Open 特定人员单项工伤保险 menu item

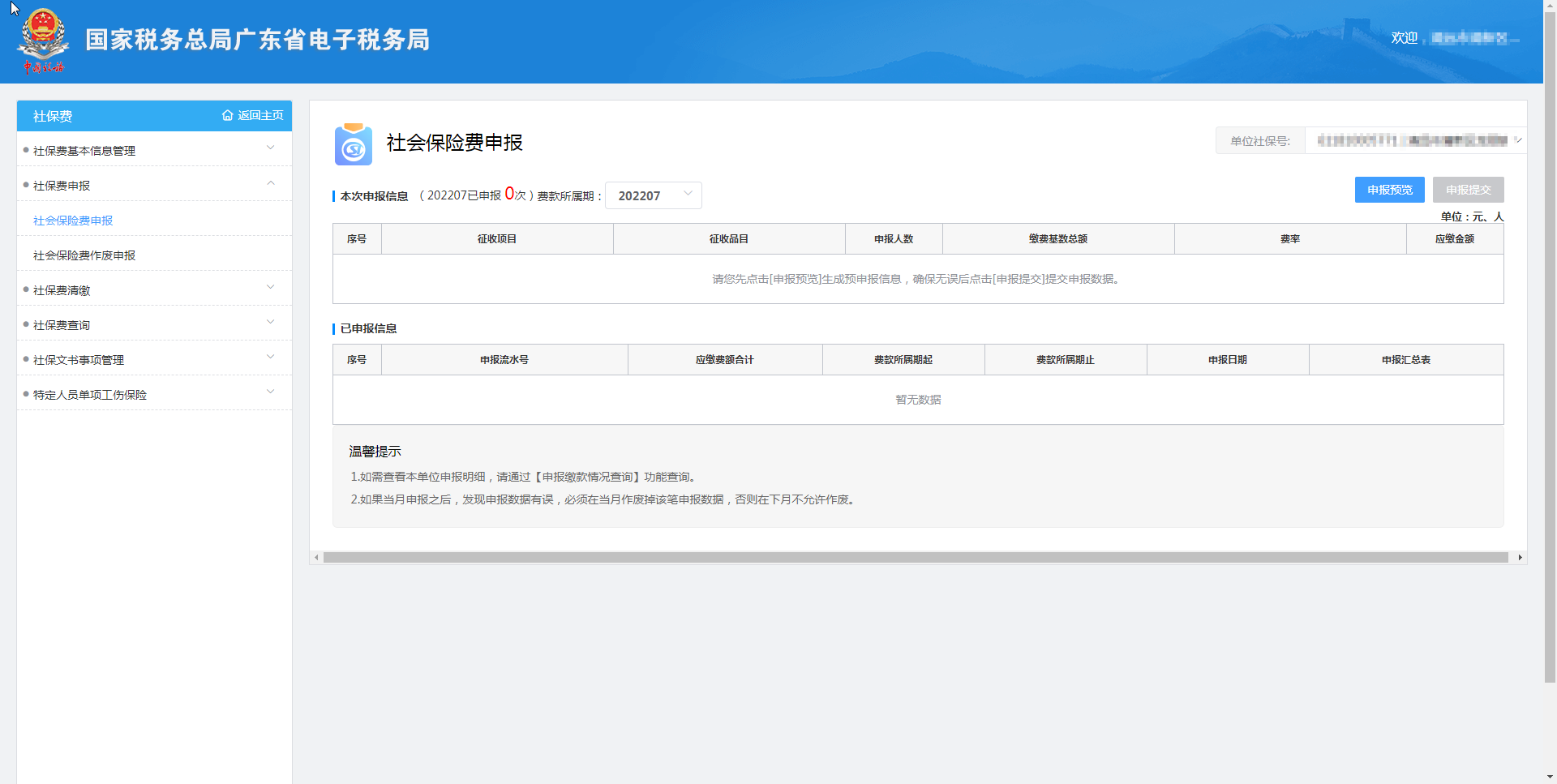[90, 395]
